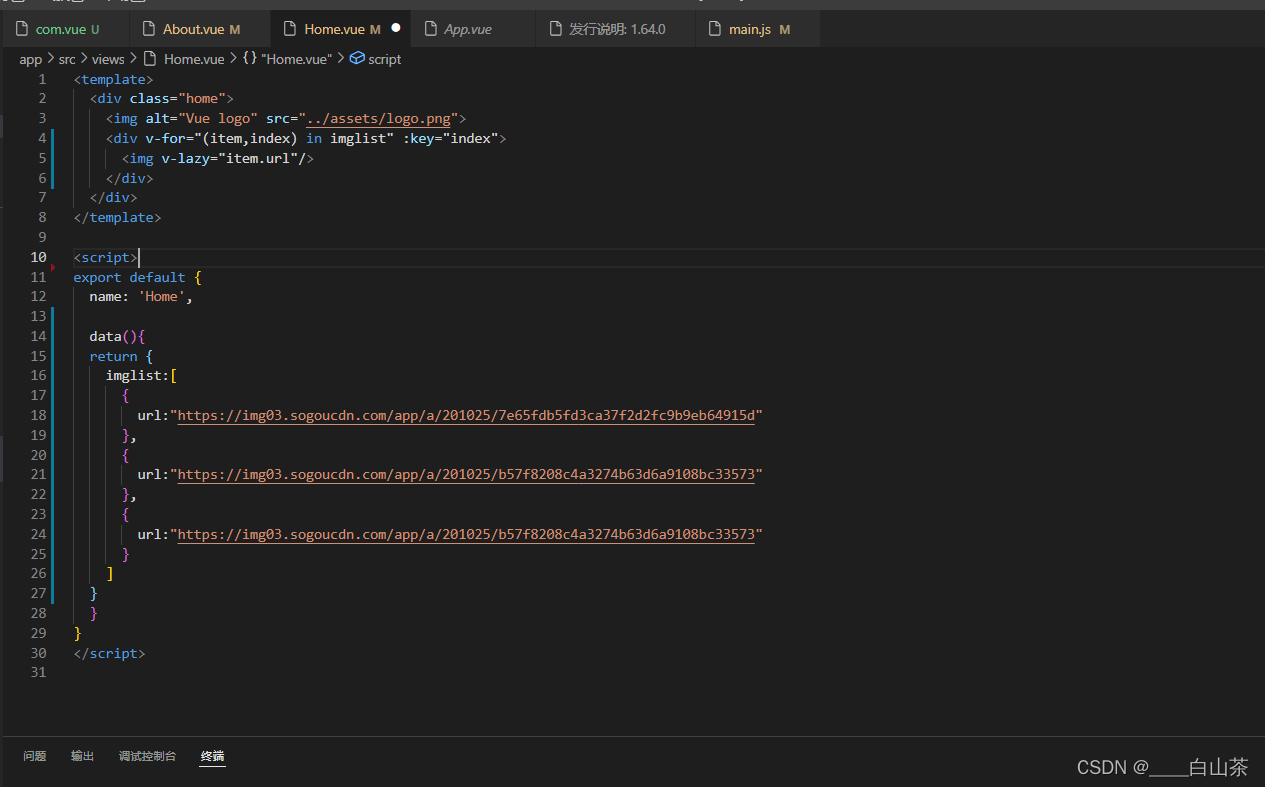Click the file icon on main.js tab

click(715, 29)
